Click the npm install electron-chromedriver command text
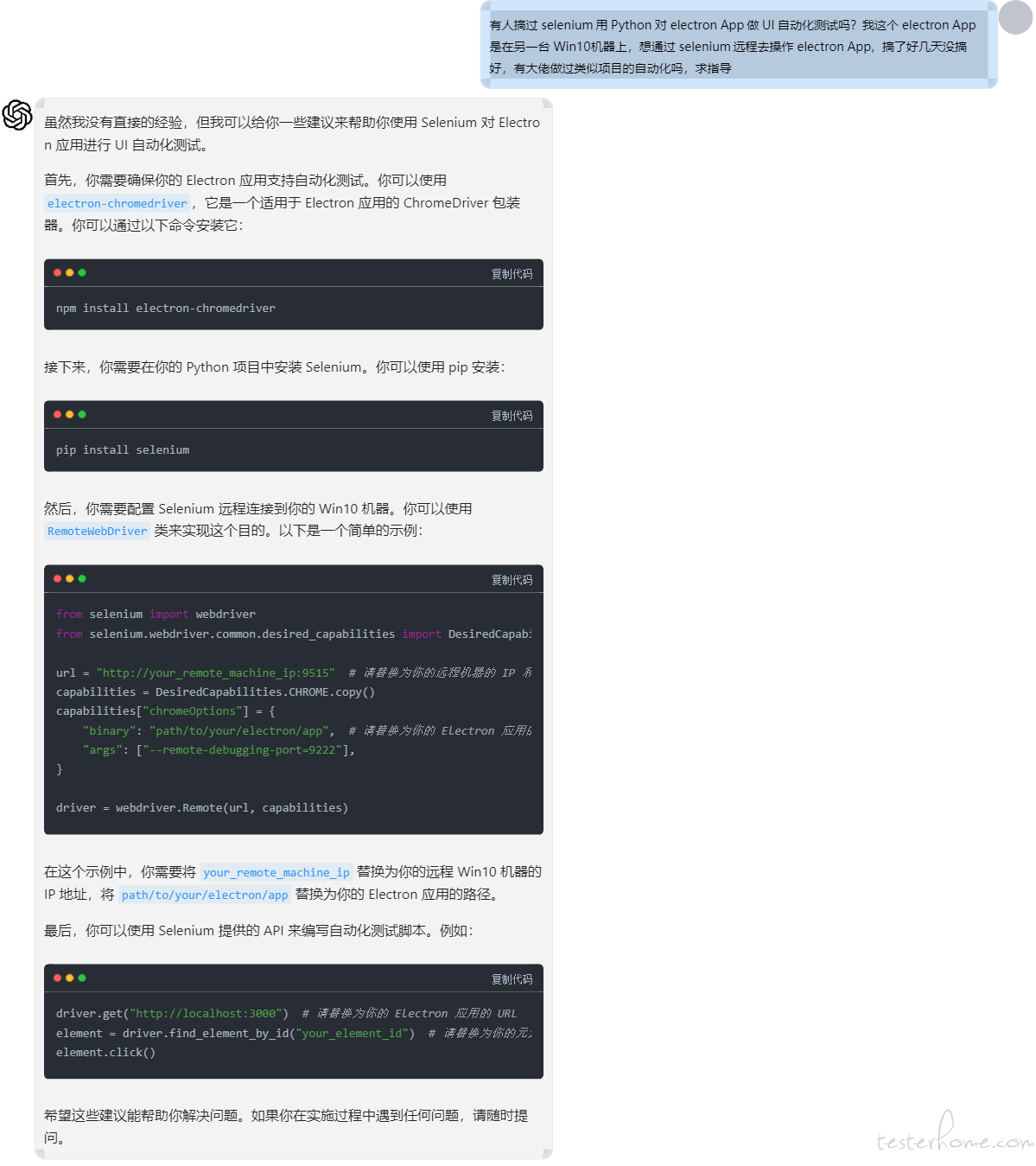The image size is (1036, 1166). 166,309
